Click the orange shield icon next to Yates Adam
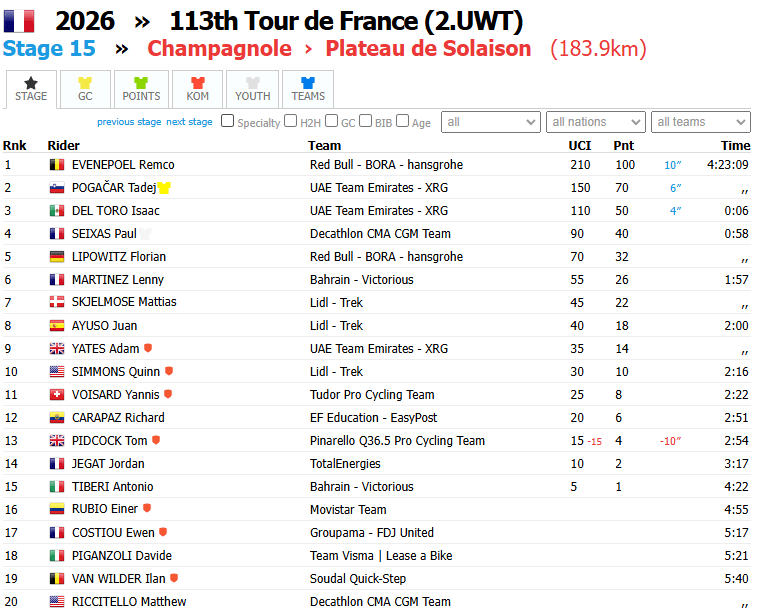Screen dimensions: 765x612 coord(148,348)
